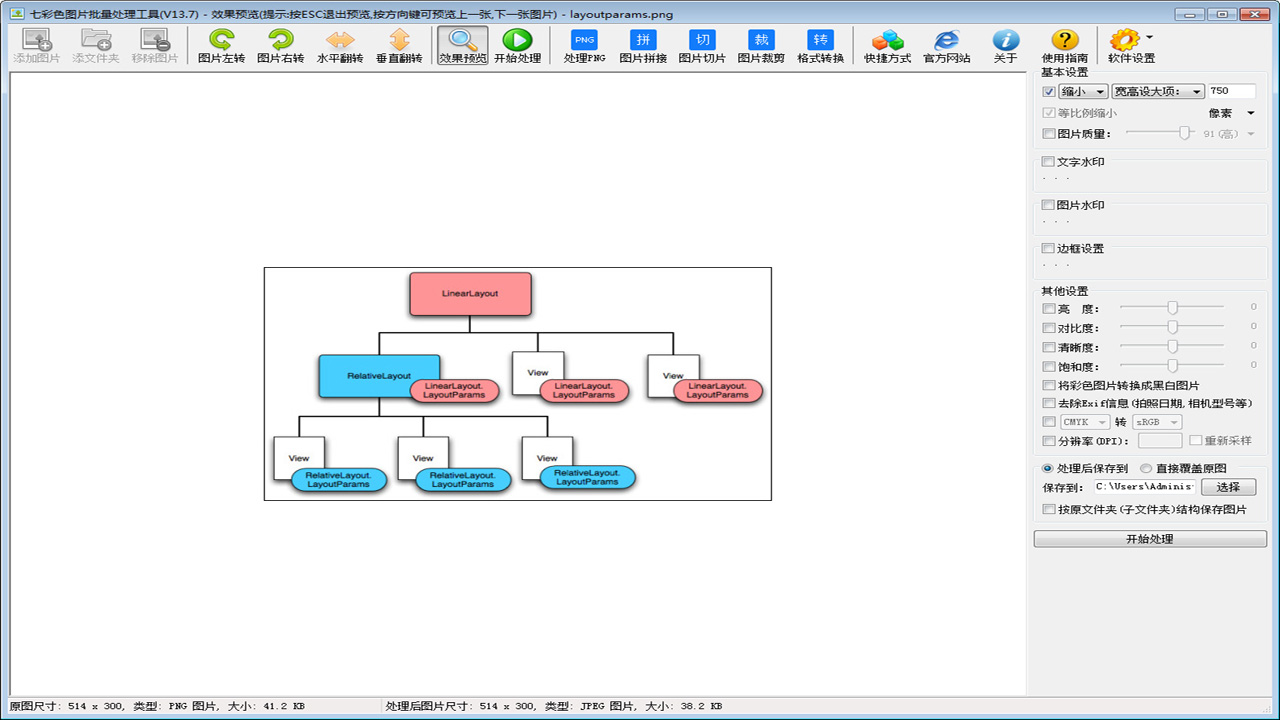Screen dimensions: 1280x720
Task: Click the 选择 save folder button
Action: pyautogui.click(x=1228, y=487)
